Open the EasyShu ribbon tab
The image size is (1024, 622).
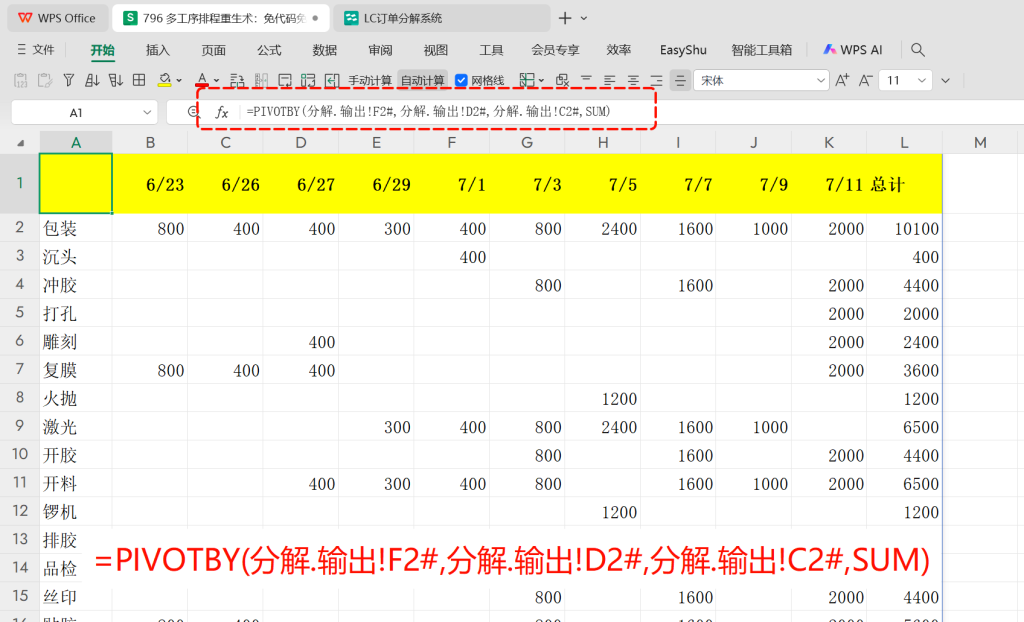pos(683,50)
